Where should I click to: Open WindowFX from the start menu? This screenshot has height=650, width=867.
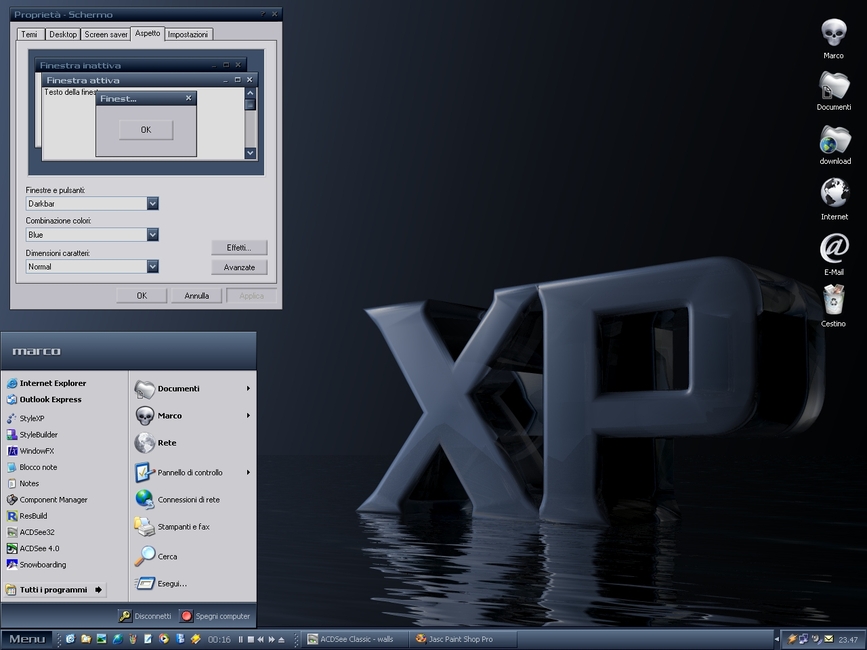[x=30, y=451]
